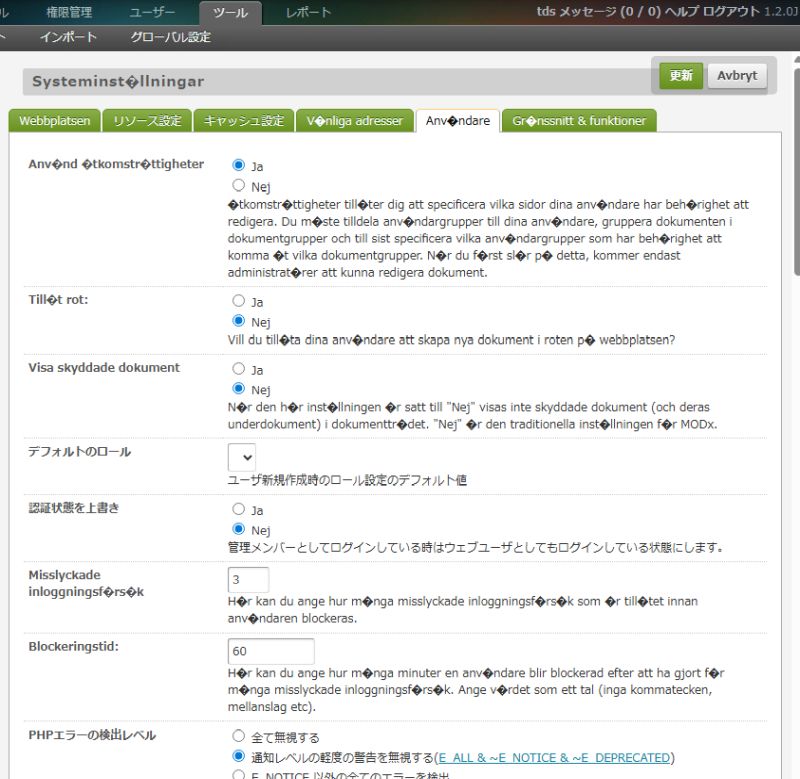
Task: Select Nej for Använd åtkomsträttigheter
Action: [239, 185]
